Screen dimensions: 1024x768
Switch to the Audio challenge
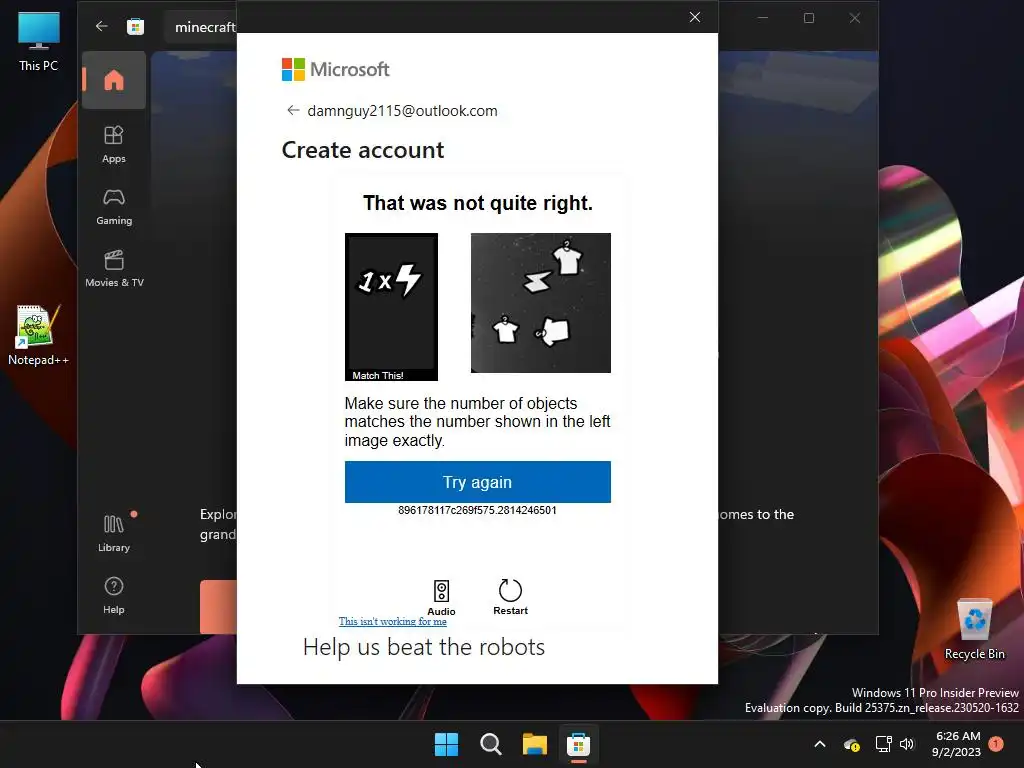pos(441,598)
